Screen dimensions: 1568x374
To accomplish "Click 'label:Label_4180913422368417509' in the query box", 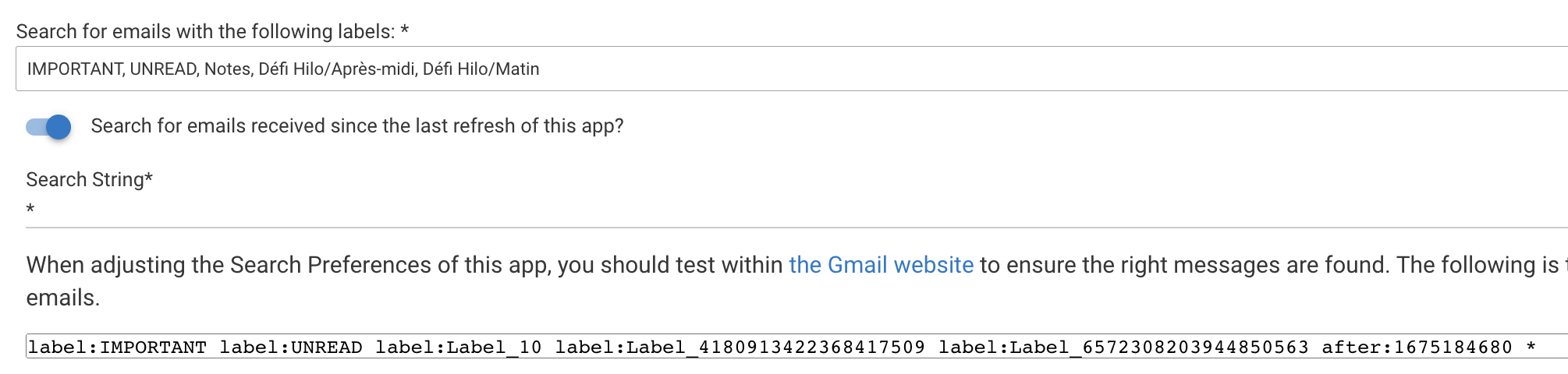I will [740, 347].
